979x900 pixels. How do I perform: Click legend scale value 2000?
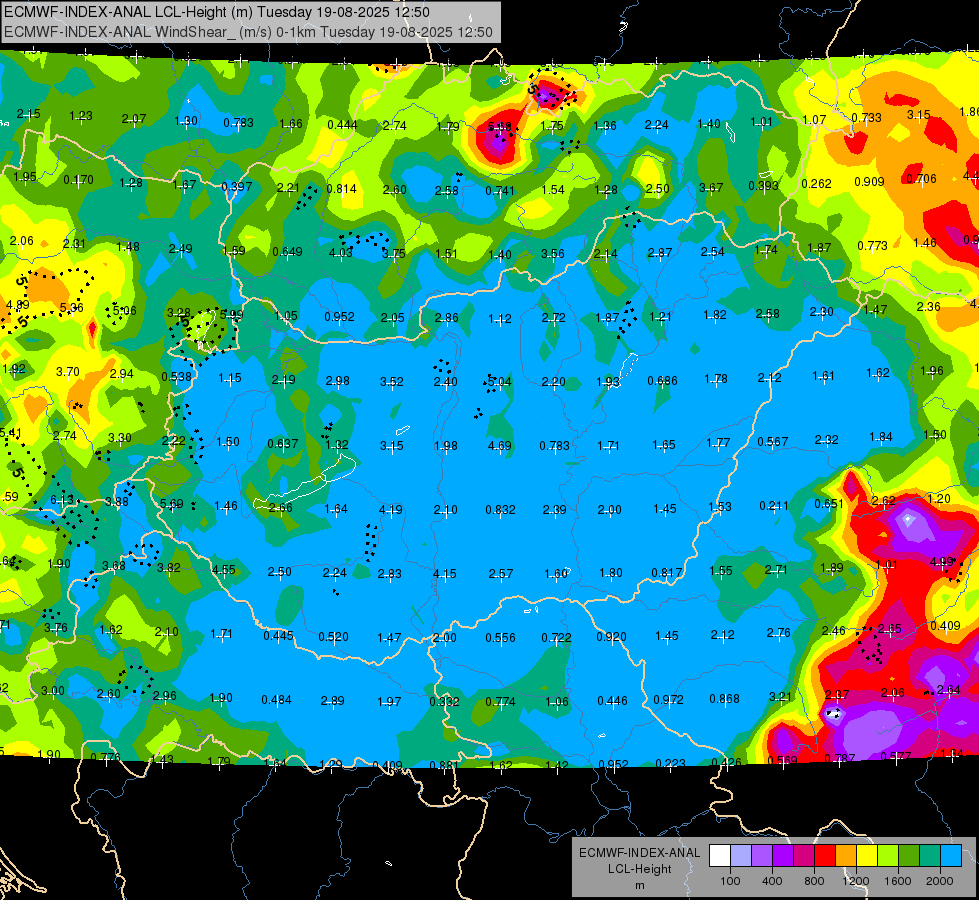(x=940, y=881)
